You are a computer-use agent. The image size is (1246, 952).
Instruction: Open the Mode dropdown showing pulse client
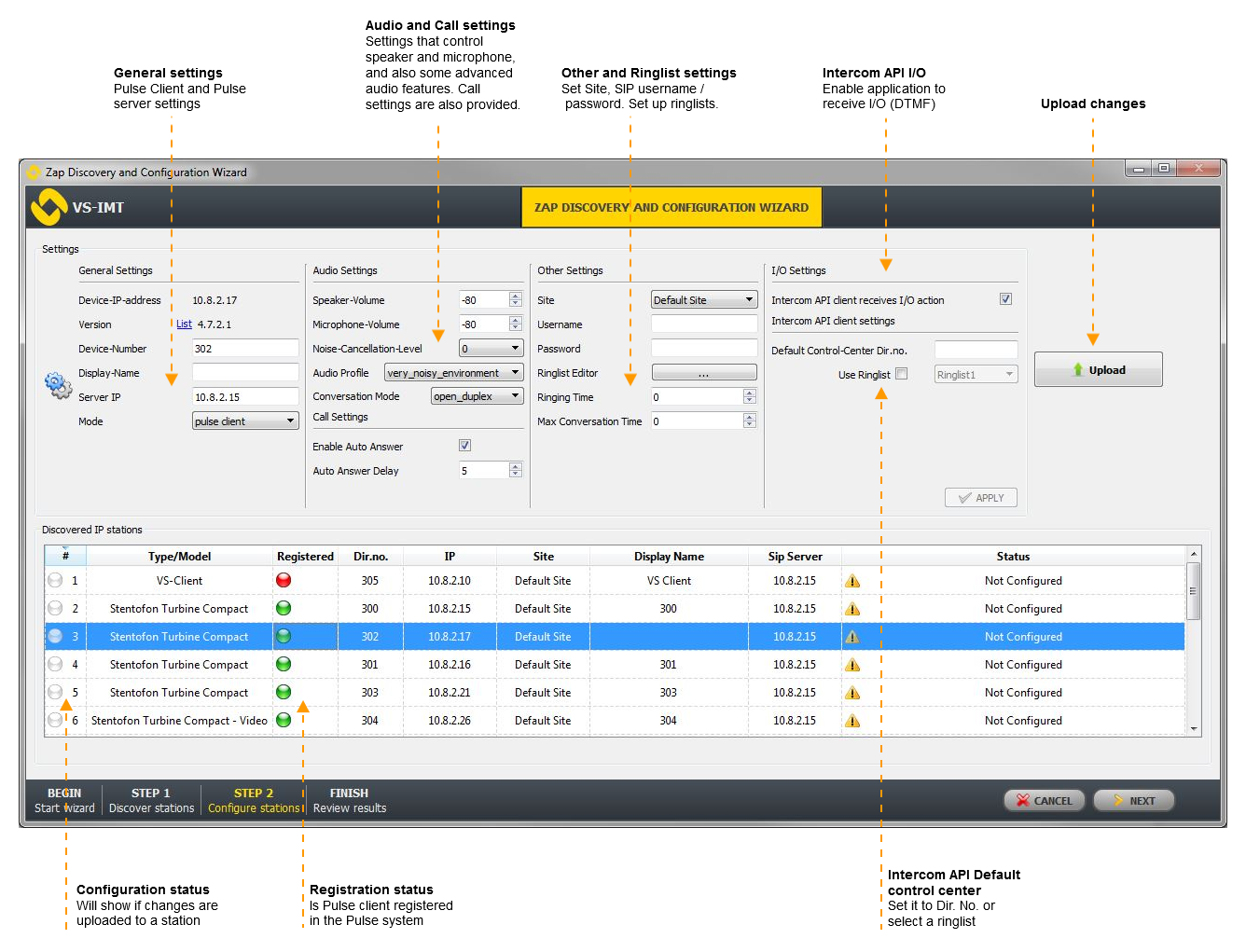point(245,421)
